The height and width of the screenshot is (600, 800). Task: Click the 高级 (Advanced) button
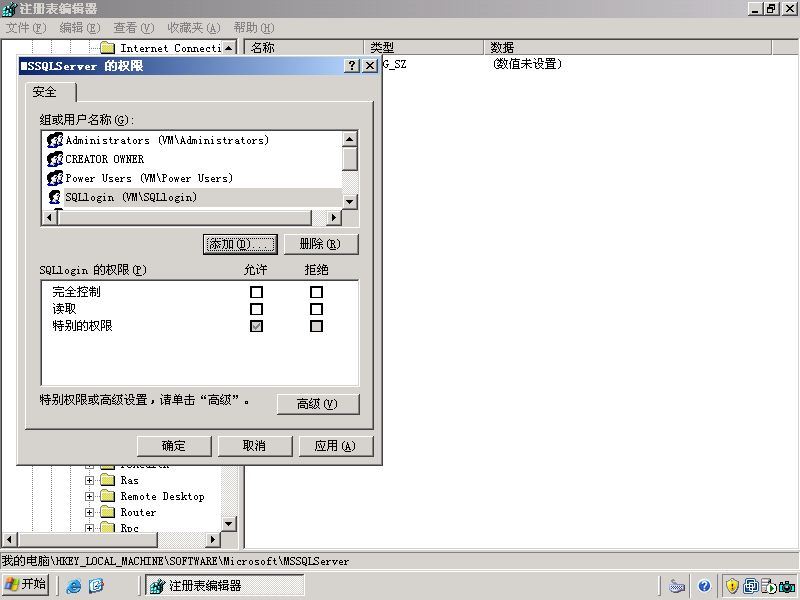317,404
